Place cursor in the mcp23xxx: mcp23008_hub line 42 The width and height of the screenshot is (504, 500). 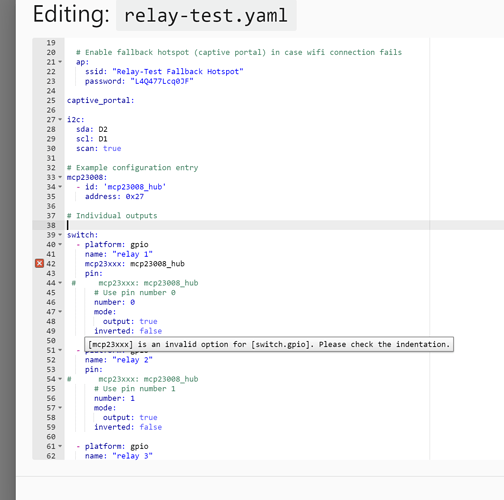[135, 264]
